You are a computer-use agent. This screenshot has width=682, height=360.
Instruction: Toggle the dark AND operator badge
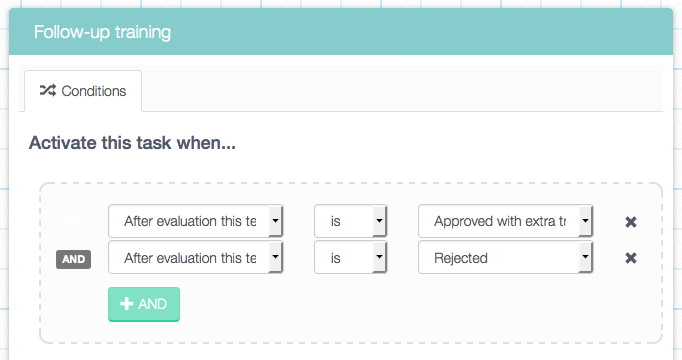[74, 260]
